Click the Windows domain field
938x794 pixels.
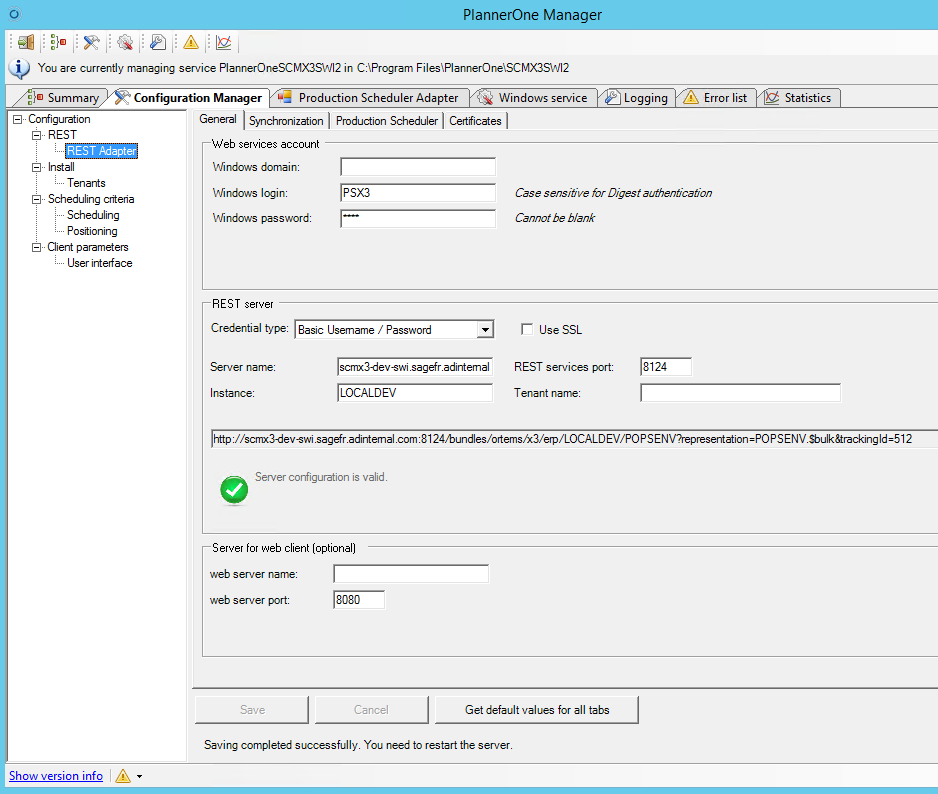tap(418, 167)
